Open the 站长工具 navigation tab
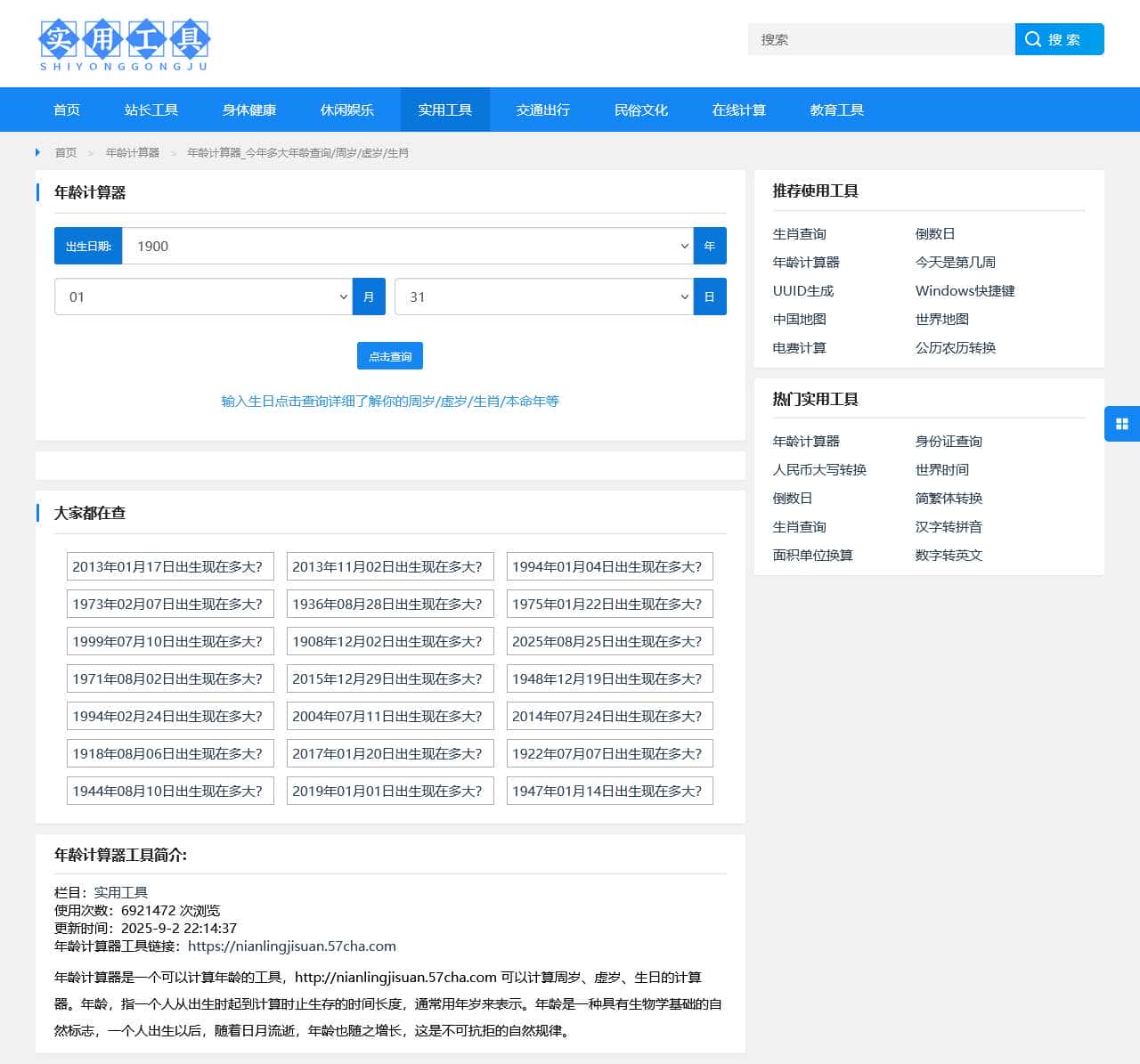 (151, 110)
